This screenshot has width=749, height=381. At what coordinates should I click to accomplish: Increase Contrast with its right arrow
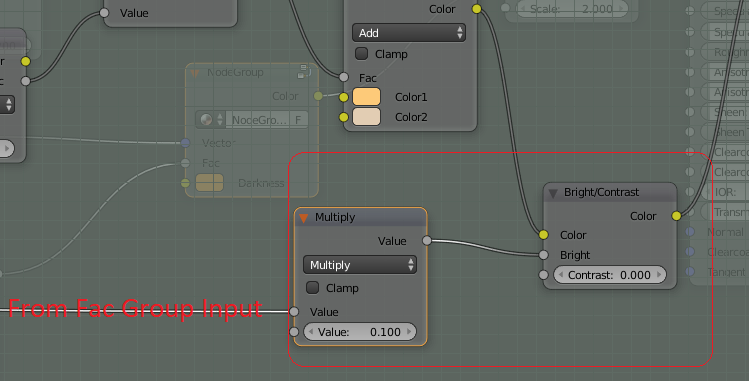(659, 275)
